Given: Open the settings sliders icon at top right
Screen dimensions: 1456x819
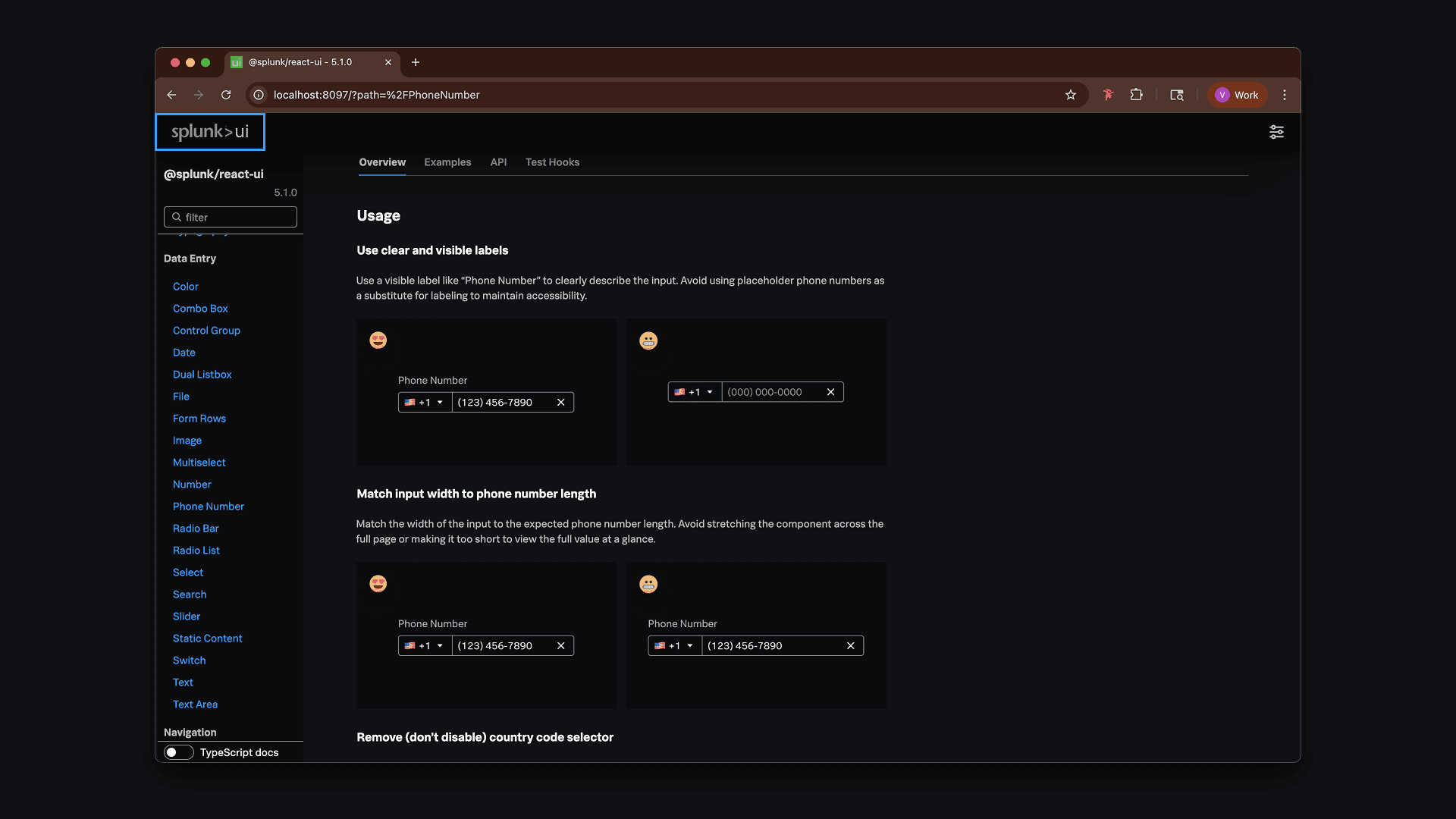Looking at the screenshot, I should (x=1276, y=132).
